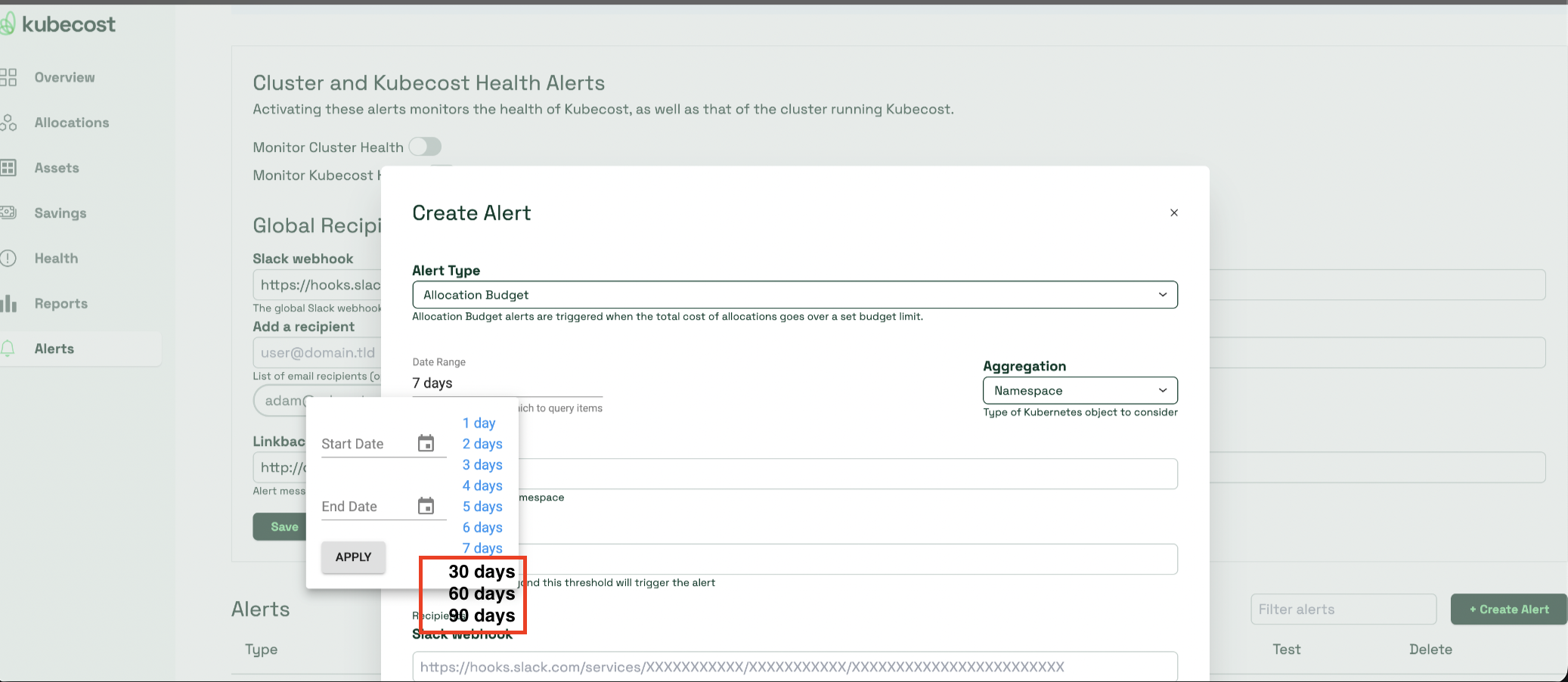Click the filter input in Create Alert

pos(848,474)
